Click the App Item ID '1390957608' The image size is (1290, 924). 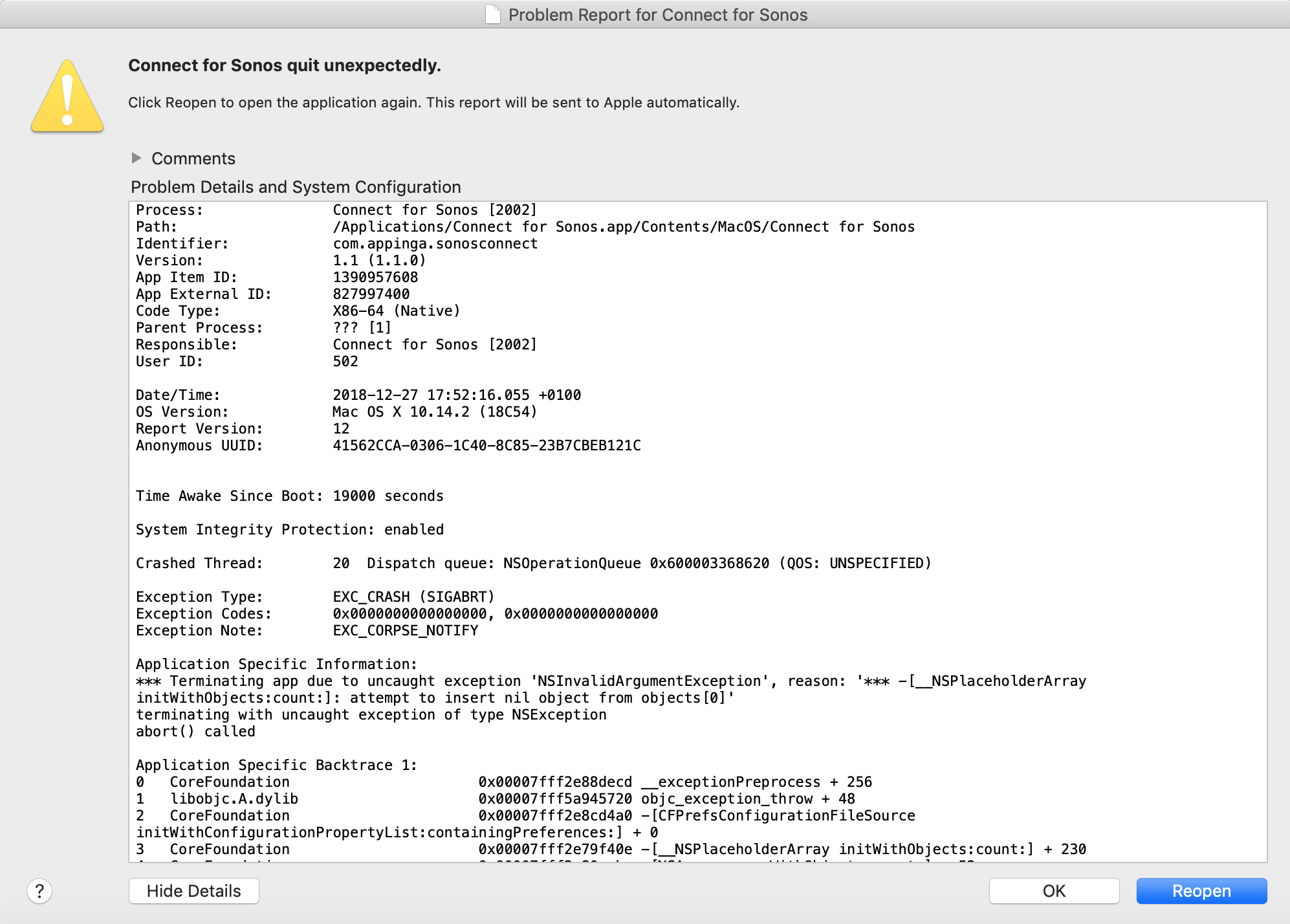coord(375,277)
